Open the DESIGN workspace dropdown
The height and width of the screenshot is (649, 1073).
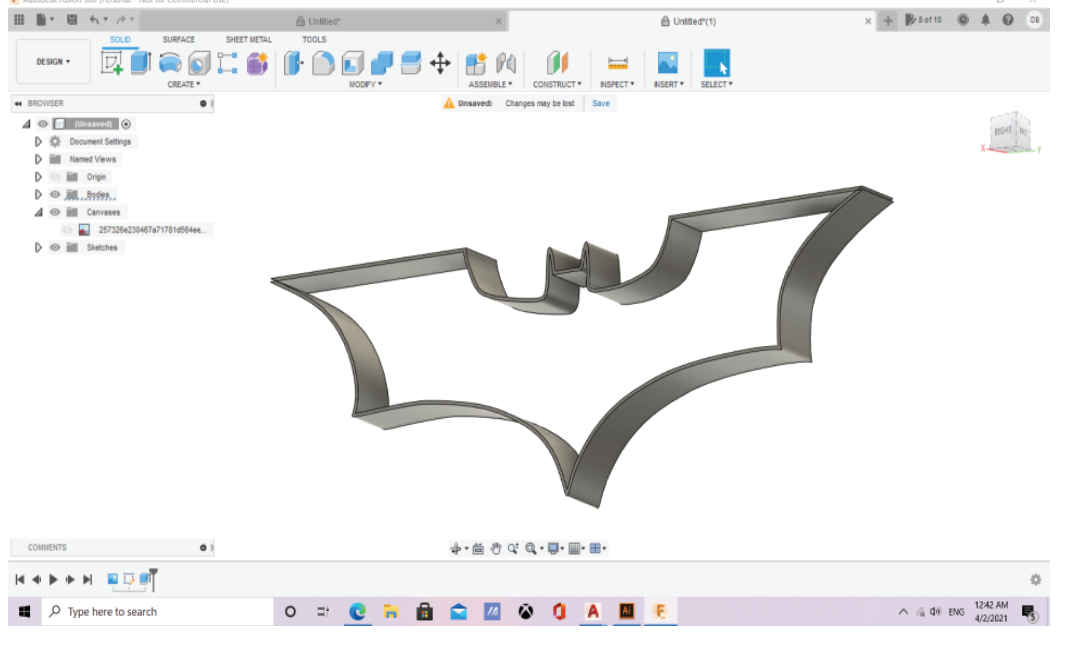53,62
